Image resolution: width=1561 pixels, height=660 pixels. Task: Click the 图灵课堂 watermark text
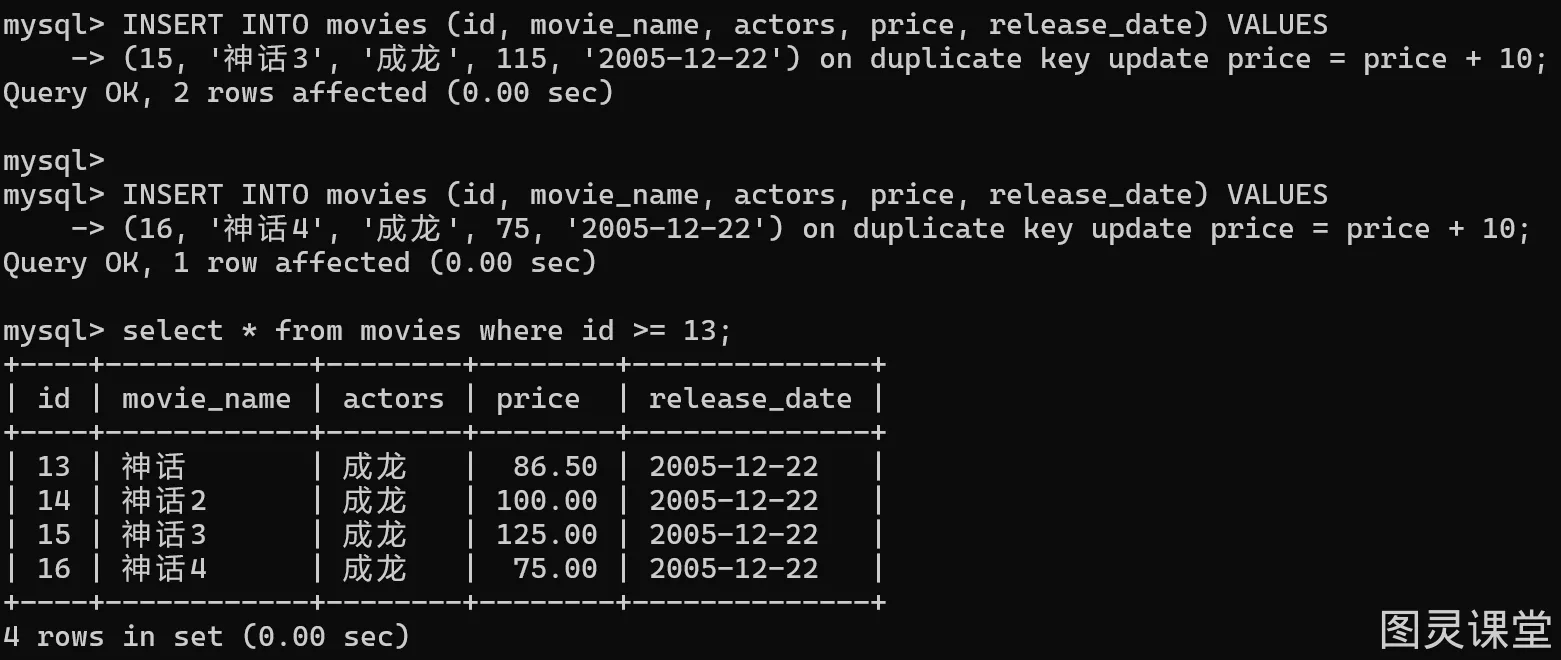pyautogui.click(x=1464, y=630)
